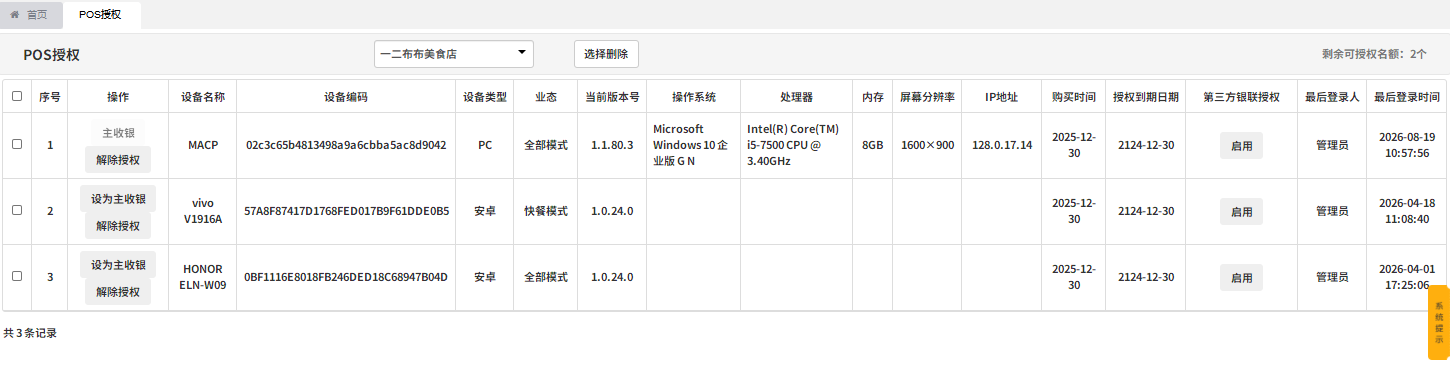Image resolution: width=1450 pixels, height=377 pixels.
Task: Click 解除授权 for vivo V1916A
Action: (x=118, y=225)
